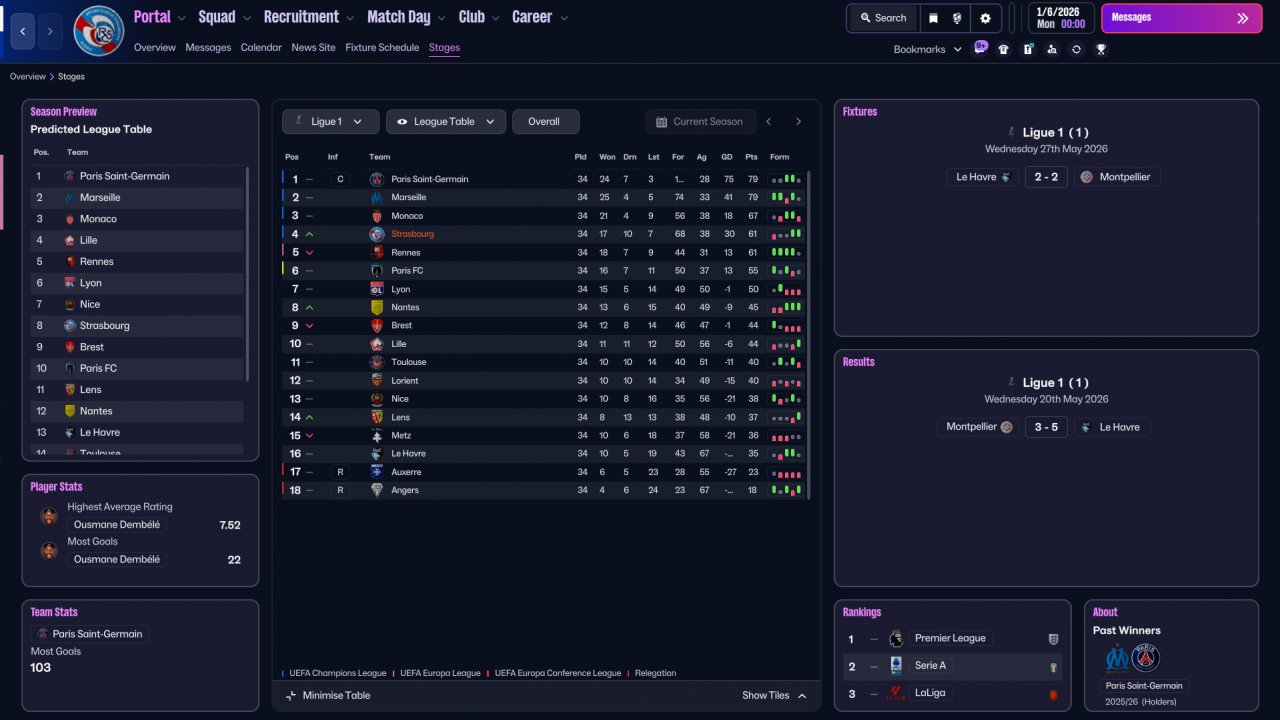This screenshot has width=1280, height=720.
Task: Click Ousmane Dembélé under Most Goals
Action: click(117, 560)
